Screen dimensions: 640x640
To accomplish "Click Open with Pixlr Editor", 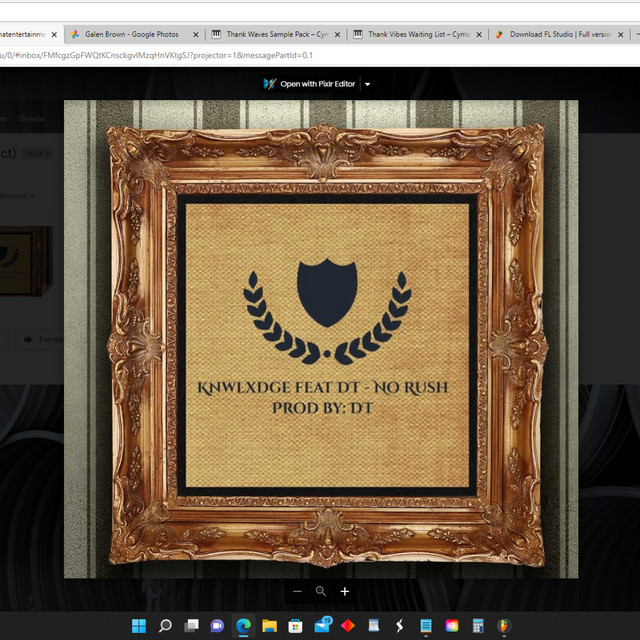I will [x=310, y=84].
